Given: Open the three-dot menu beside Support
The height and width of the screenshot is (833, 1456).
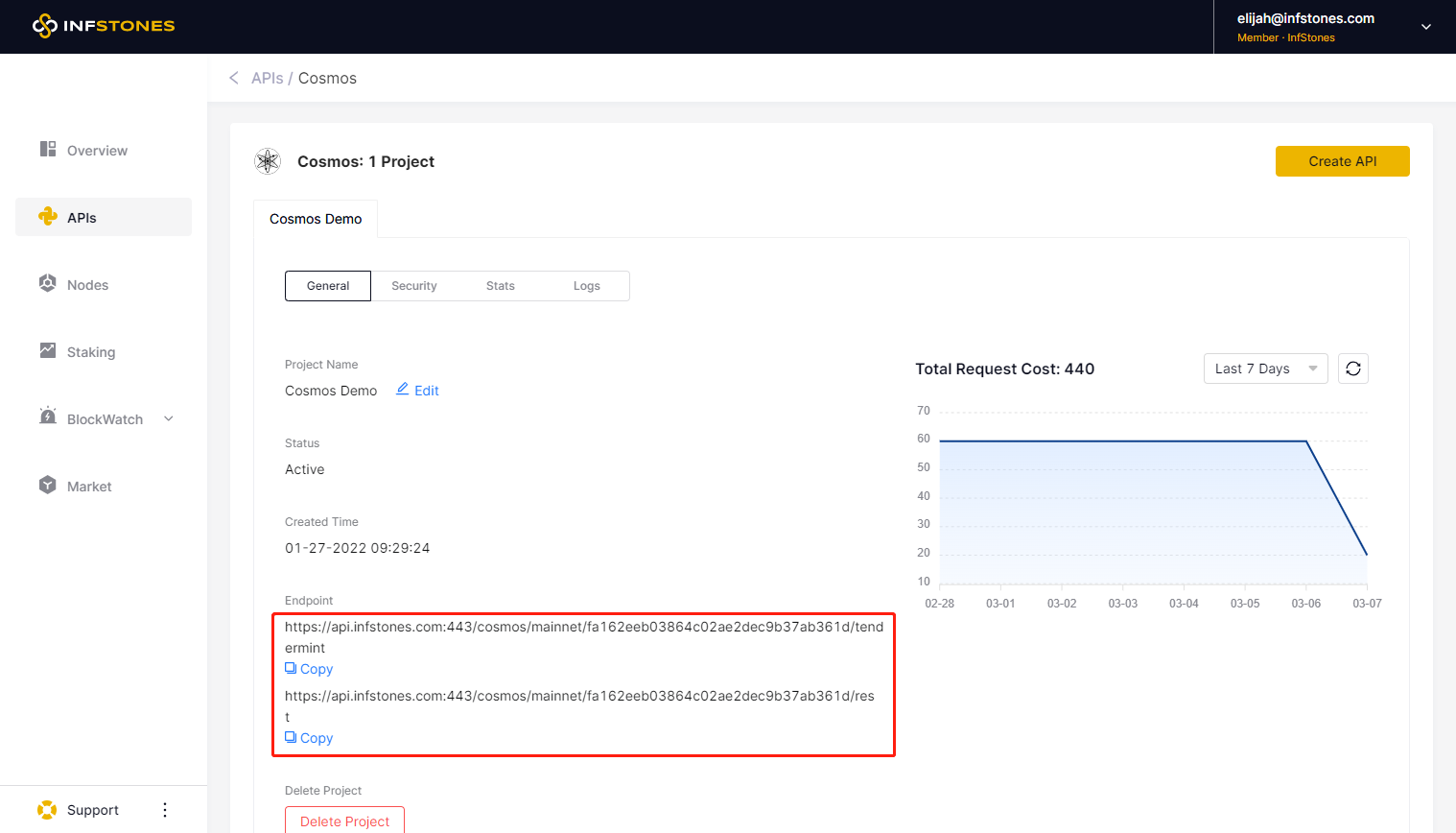Looking at the screenshot, I should (x=165, y=810).
